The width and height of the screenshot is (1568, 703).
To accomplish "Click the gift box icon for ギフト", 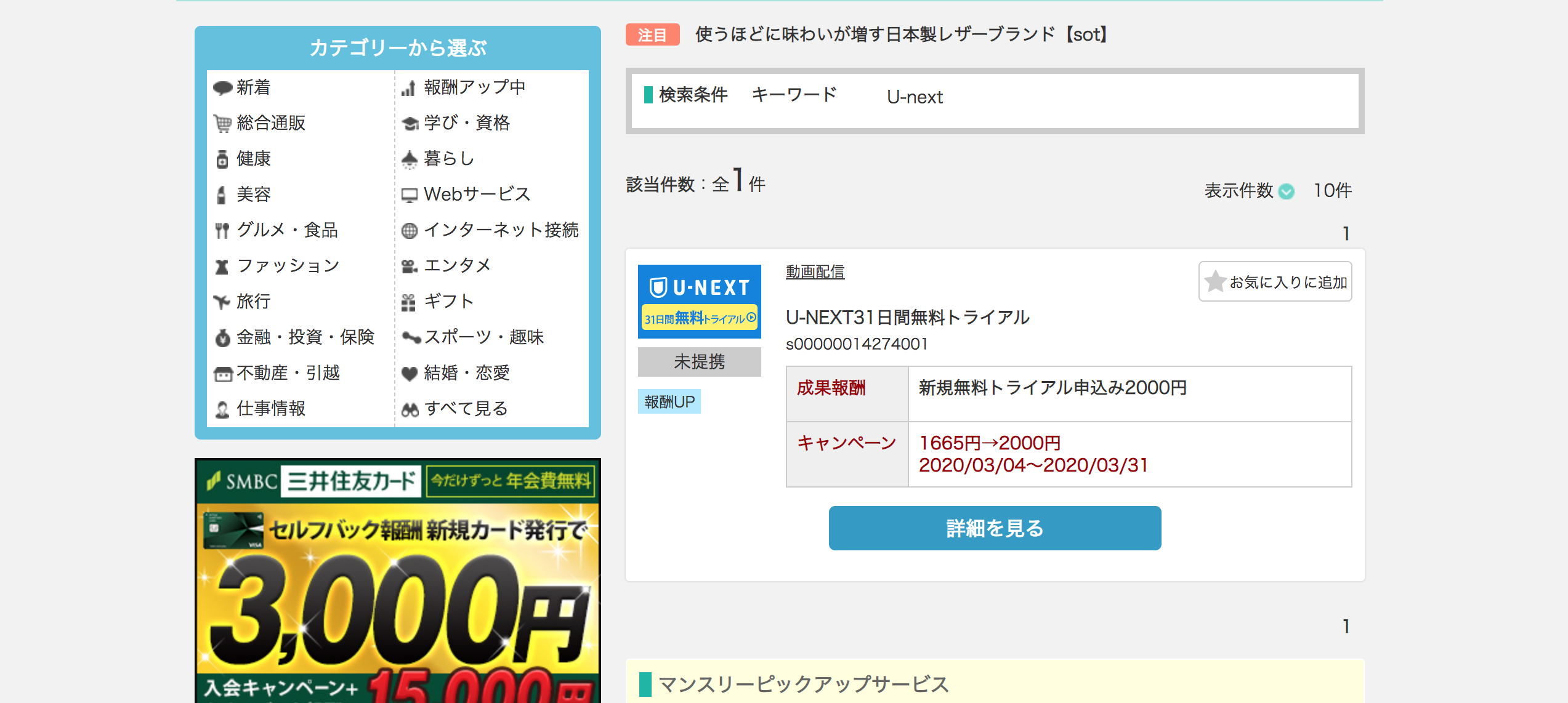I will click(408, 302).
